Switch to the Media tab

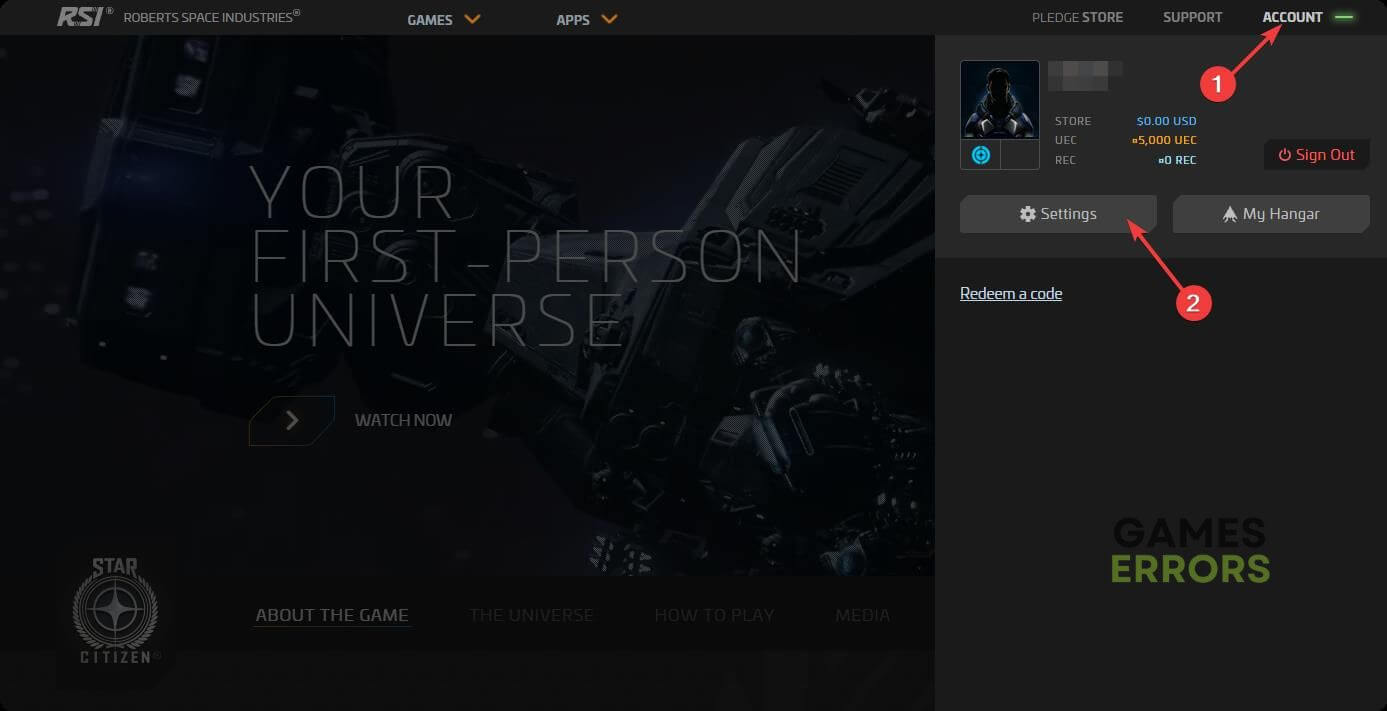coord(862,615)
